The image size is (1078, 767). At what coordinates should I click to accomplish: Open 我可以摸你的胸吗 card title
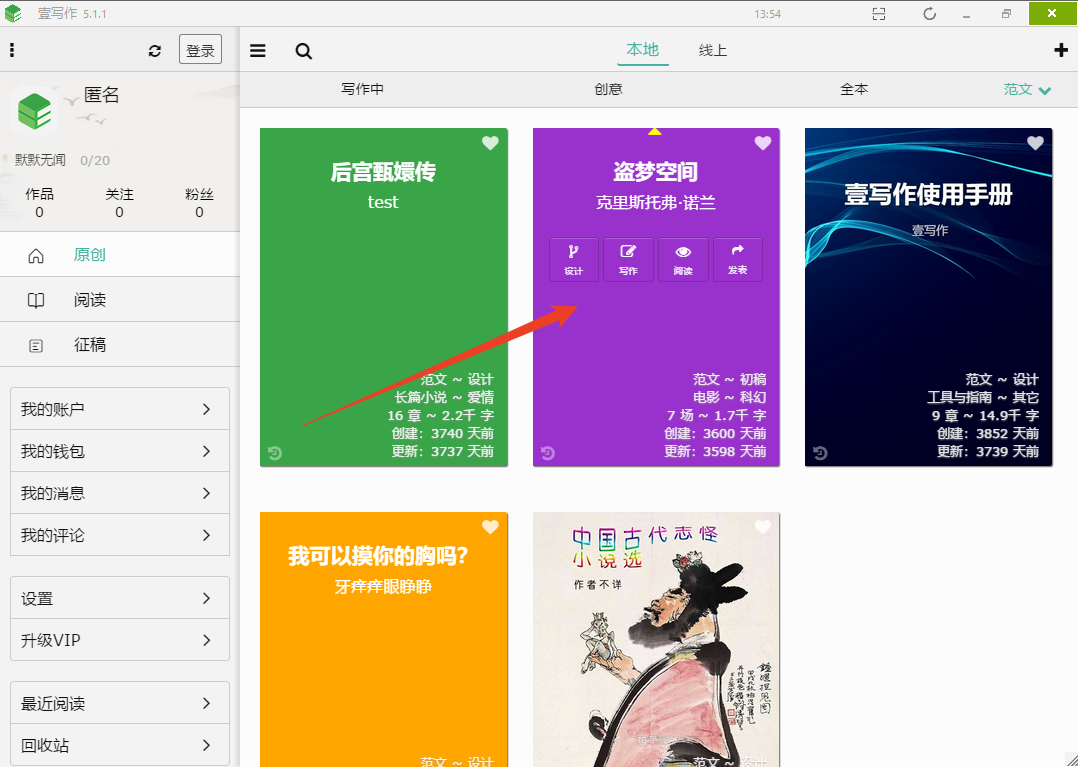[x=378, y=555]
